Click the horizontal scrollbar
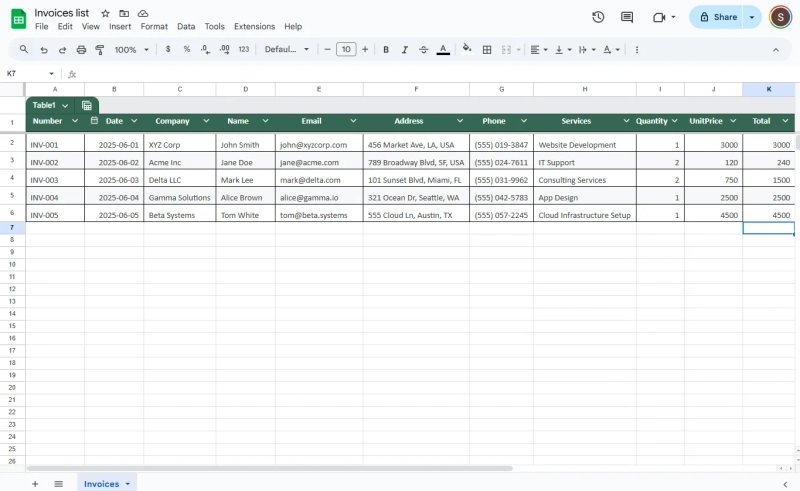800x491 pixels. [269, 468]
